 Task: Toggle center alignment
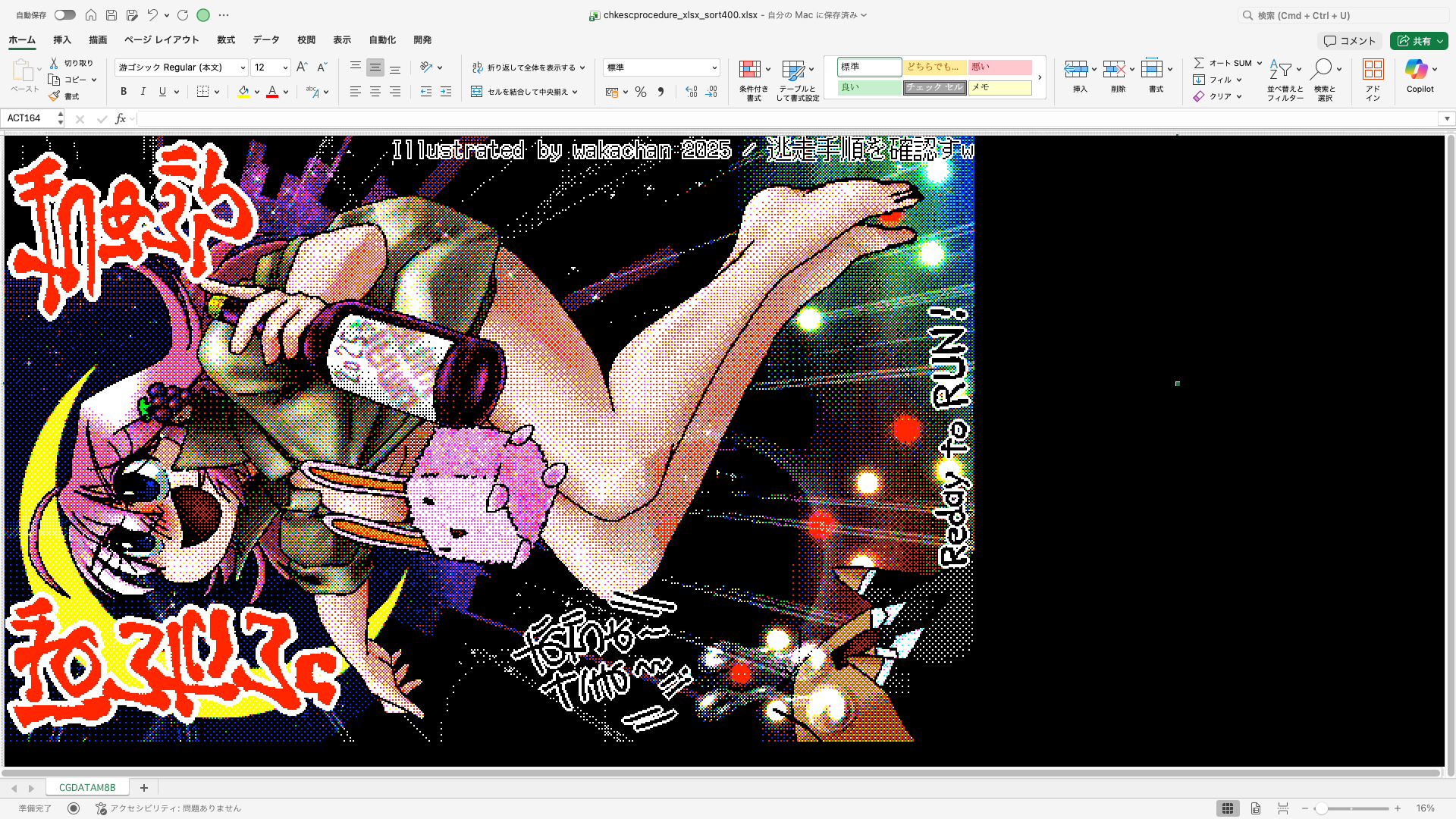(x=375, y=91)
